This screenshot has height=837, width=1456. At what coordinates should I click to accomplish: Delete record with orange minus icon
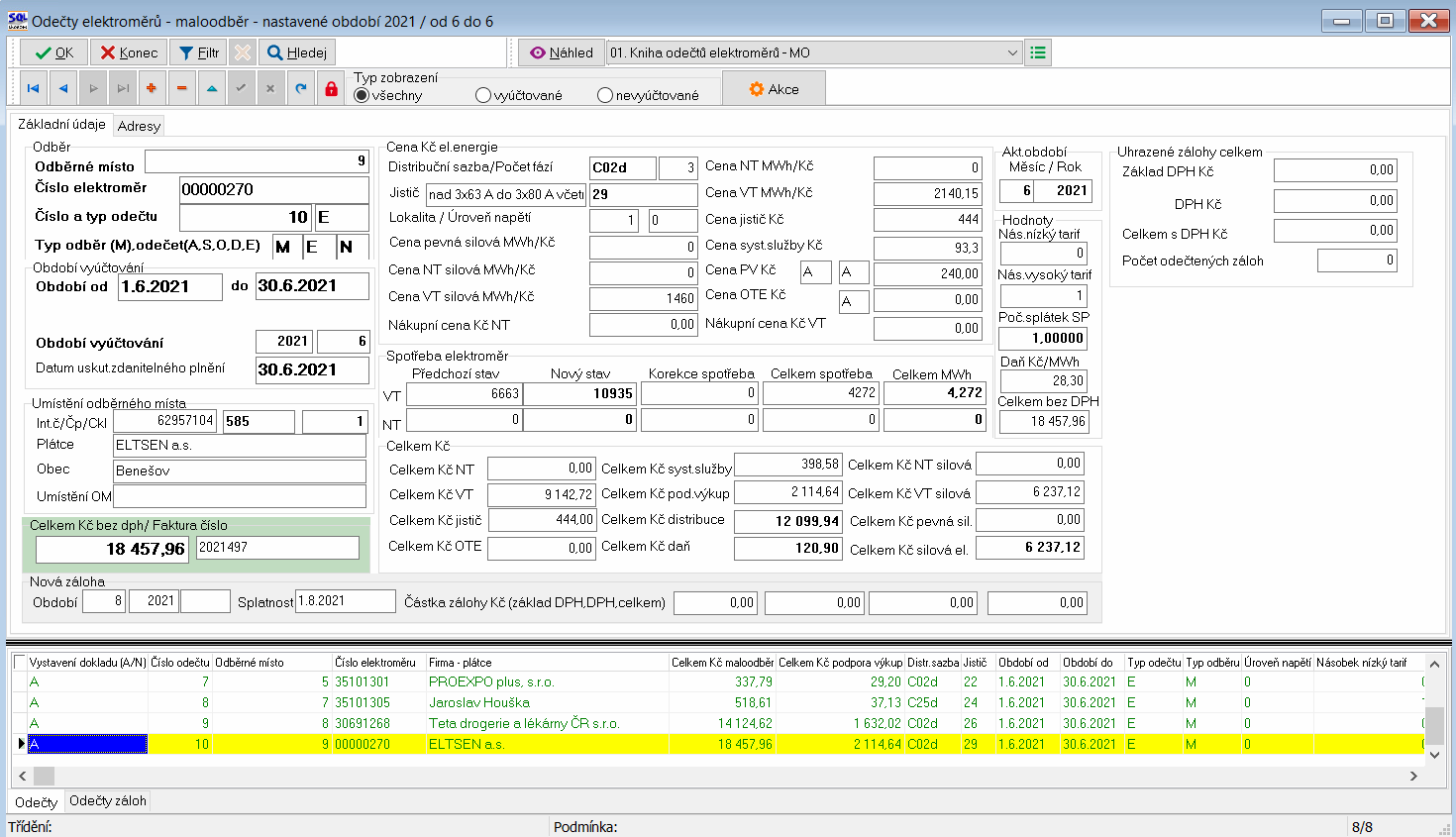[182, 89]
